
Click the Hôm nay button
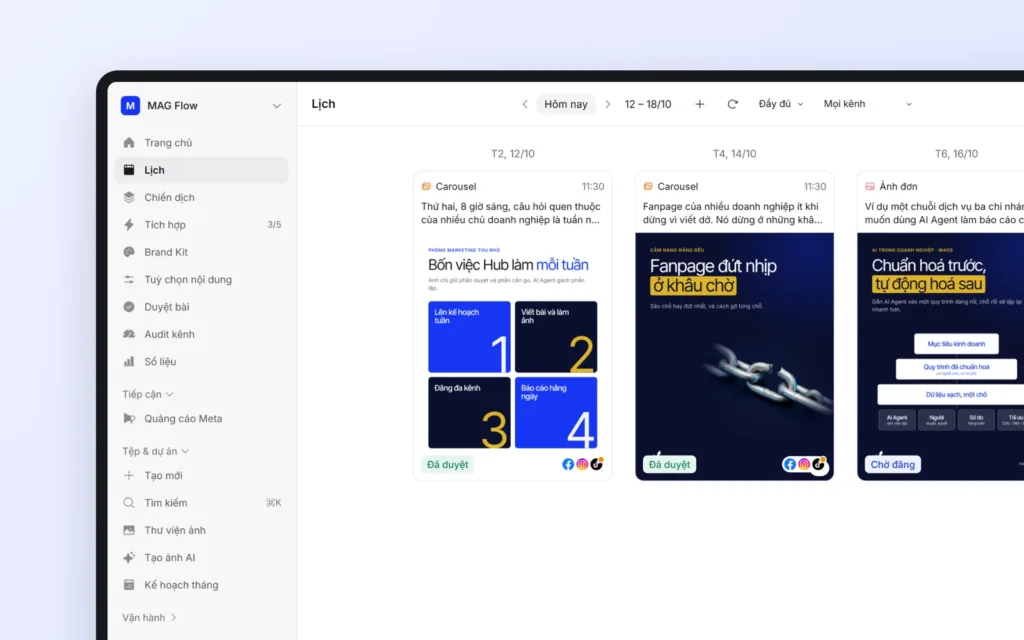566,104
